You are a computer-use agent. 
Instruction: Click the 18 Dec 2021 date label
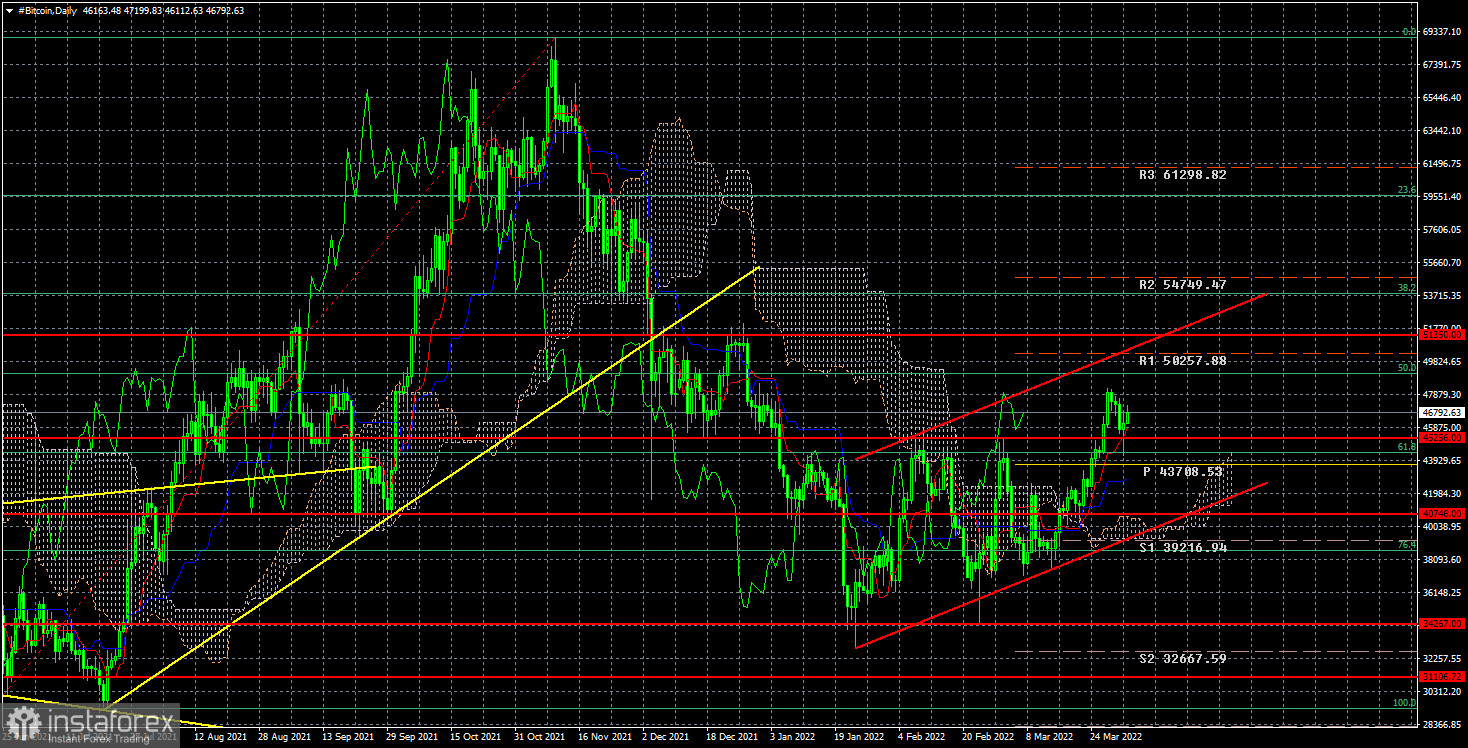731,737
